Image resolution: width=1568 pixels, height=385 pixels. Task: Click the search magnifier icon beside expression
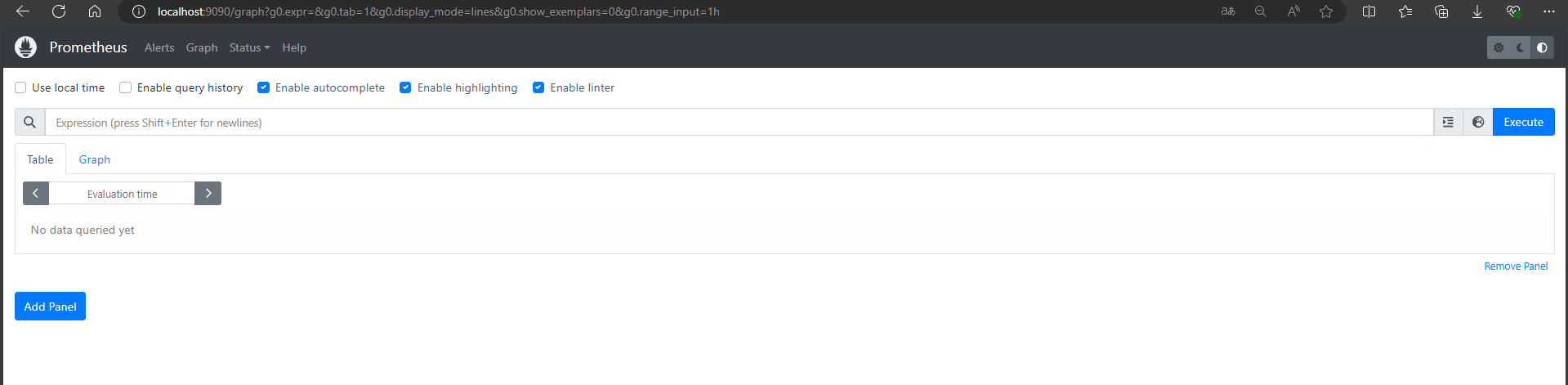[29, 122]
